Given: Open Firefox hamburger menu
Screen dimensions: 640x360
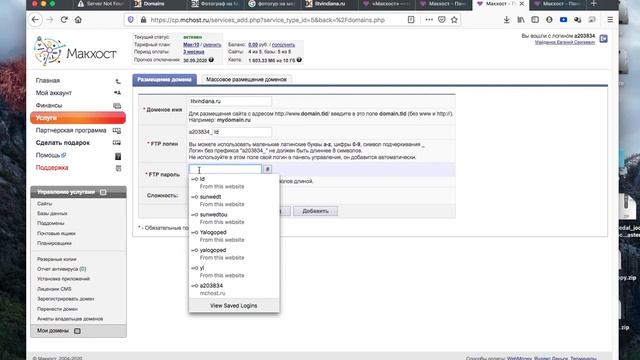Looking at the screenshot, I should click(610, 20).
